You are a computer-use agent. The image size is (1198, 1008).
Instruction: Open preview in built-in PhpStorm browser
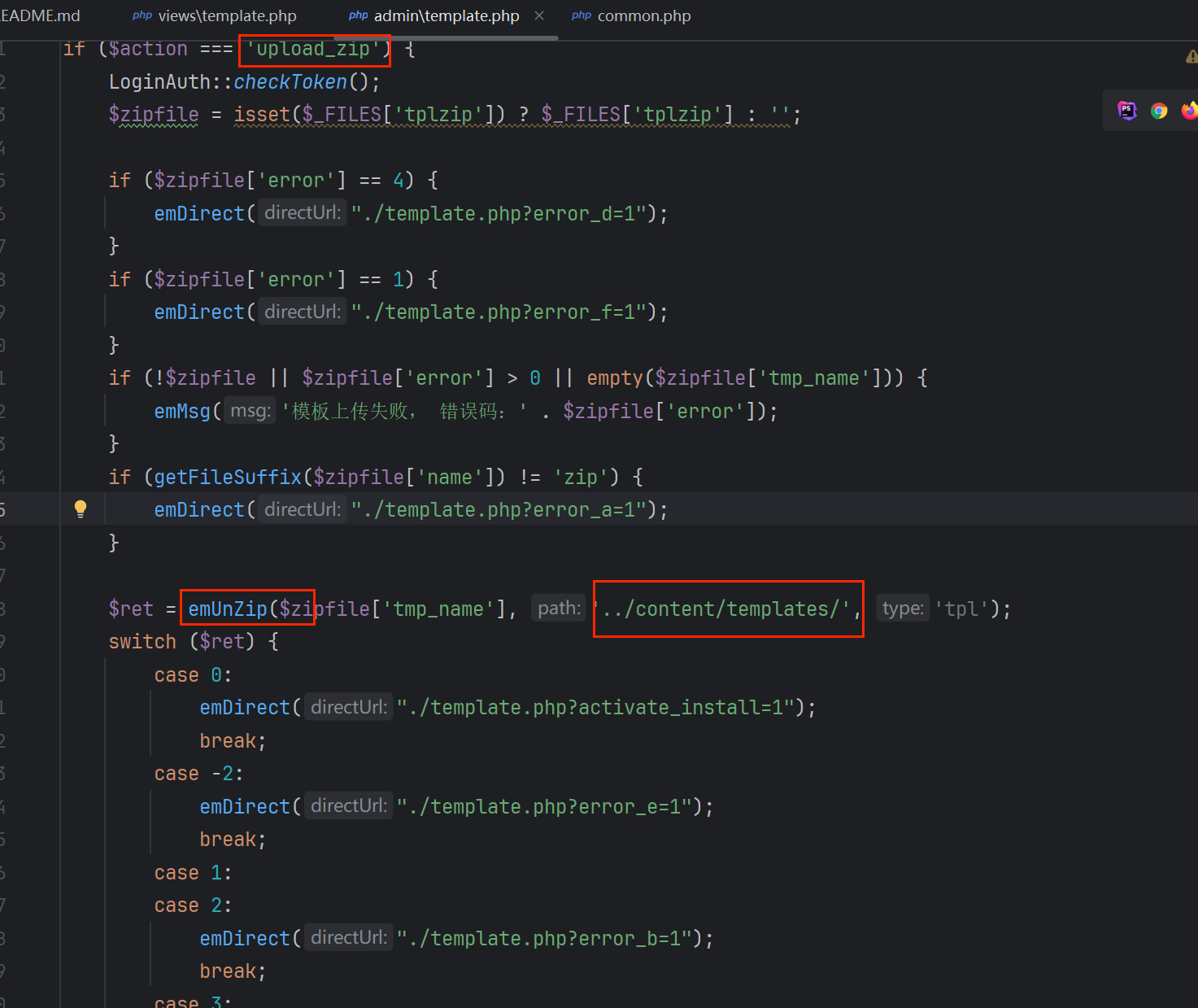[x=1127, y=111]
